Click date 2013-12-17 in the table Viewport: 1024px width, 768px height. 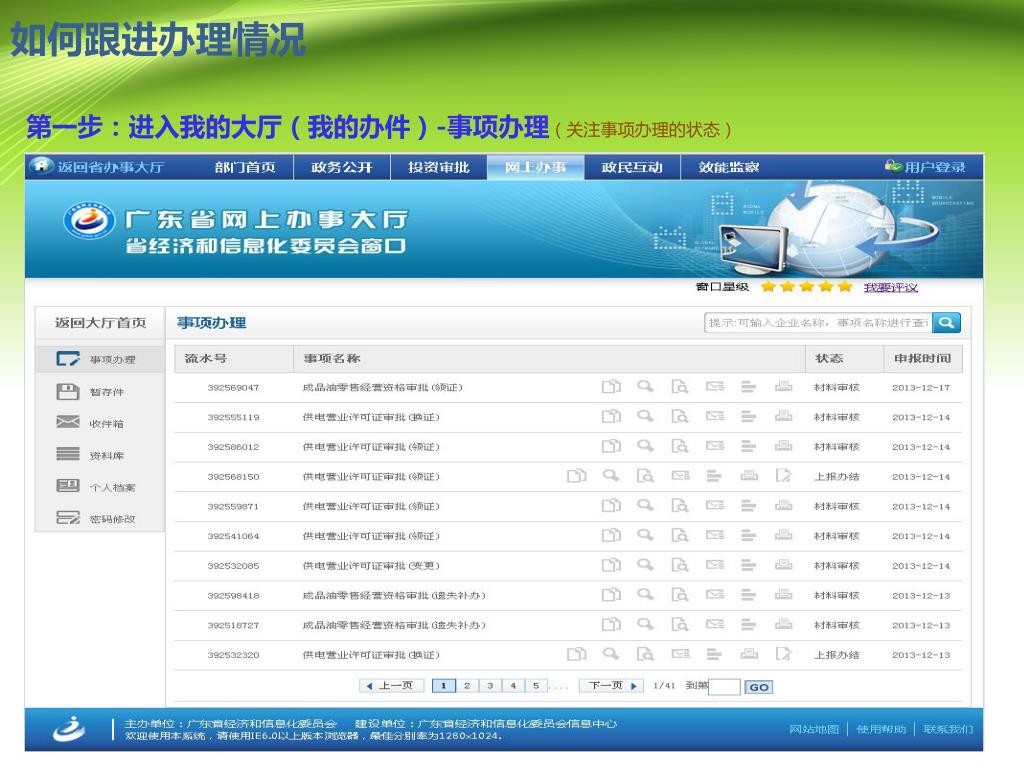[921, 387]
